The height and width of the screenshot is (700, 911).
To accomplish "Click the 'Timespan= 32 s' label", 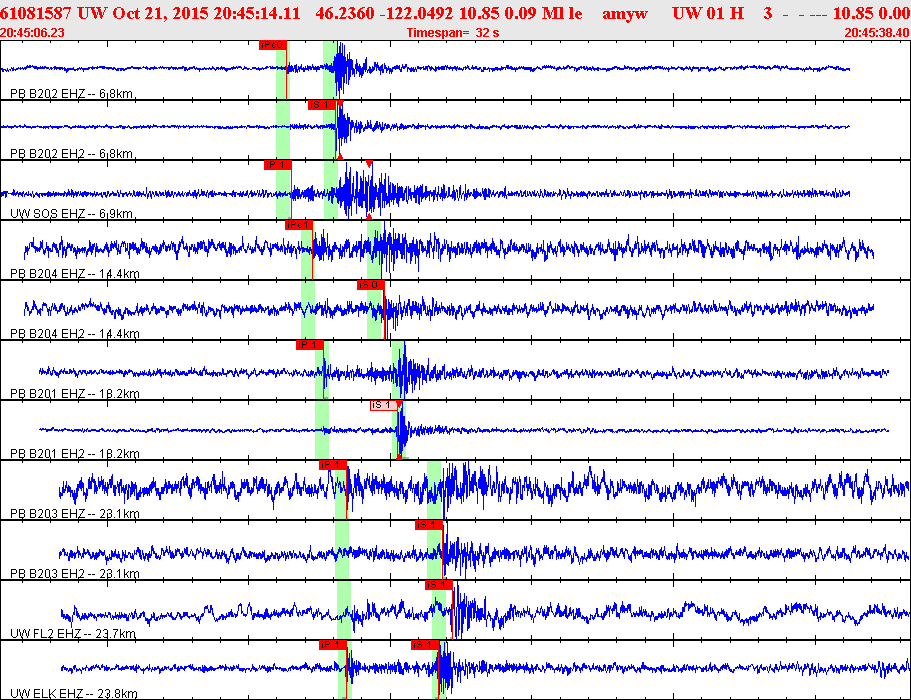I will 453,33.
